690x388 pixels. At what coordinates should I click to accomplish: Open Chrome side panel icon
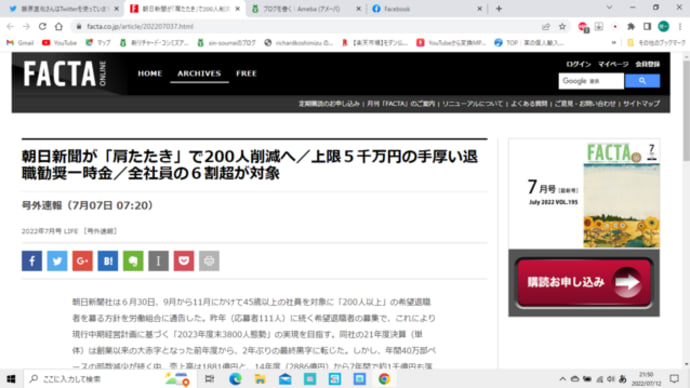[x=647, y=26]
